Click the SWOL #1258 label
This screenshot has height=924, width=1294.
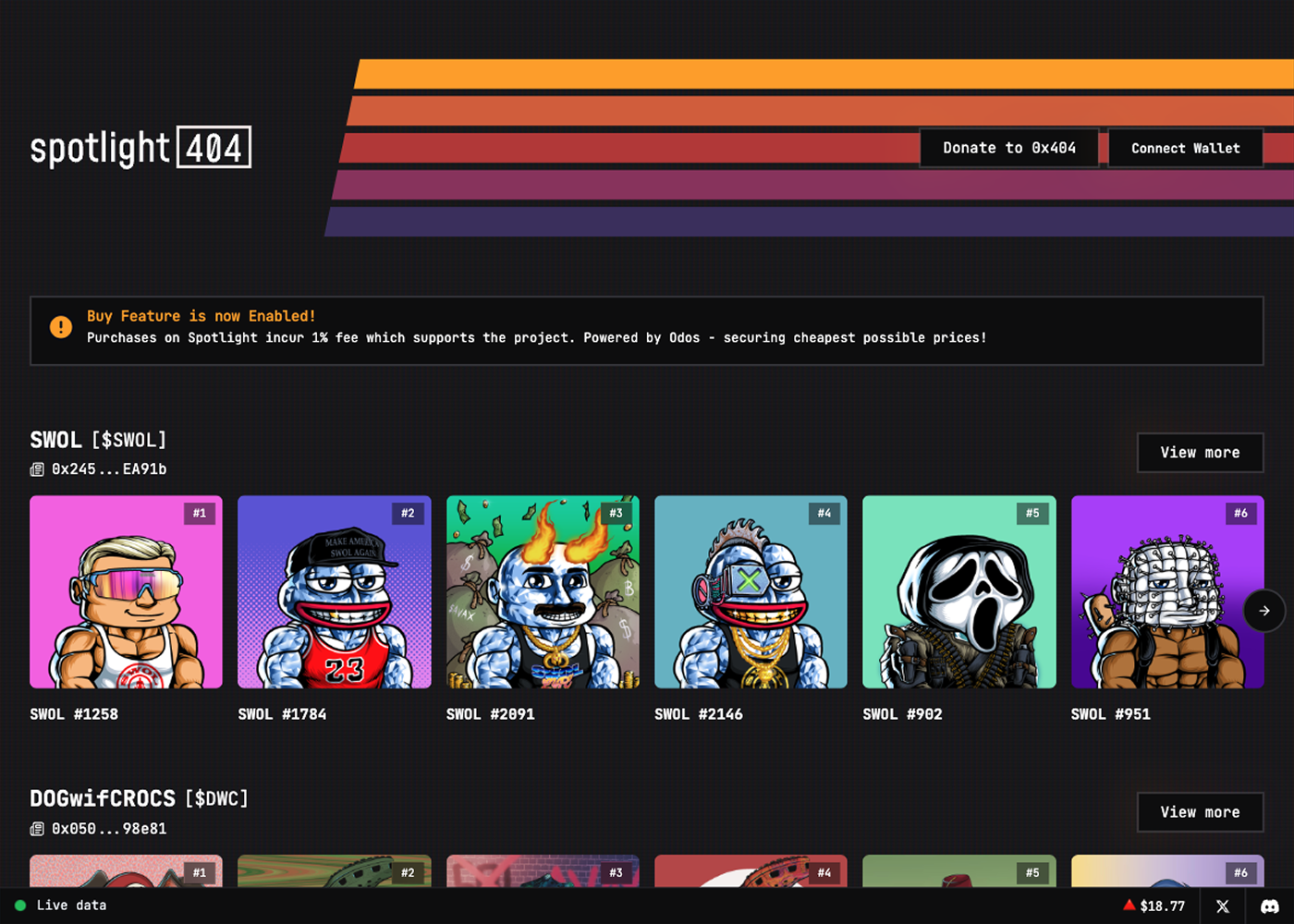coord(74,714)
